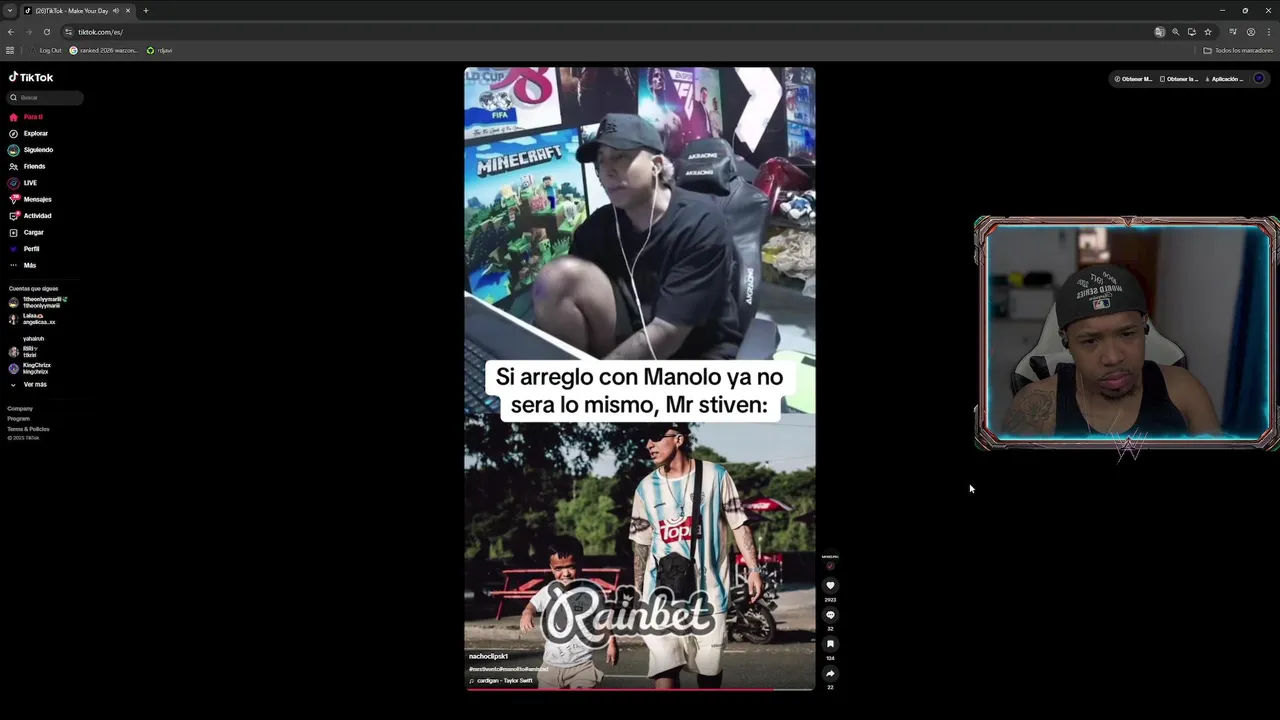
Task: Like the video with the heart icon
Action: 830,586
